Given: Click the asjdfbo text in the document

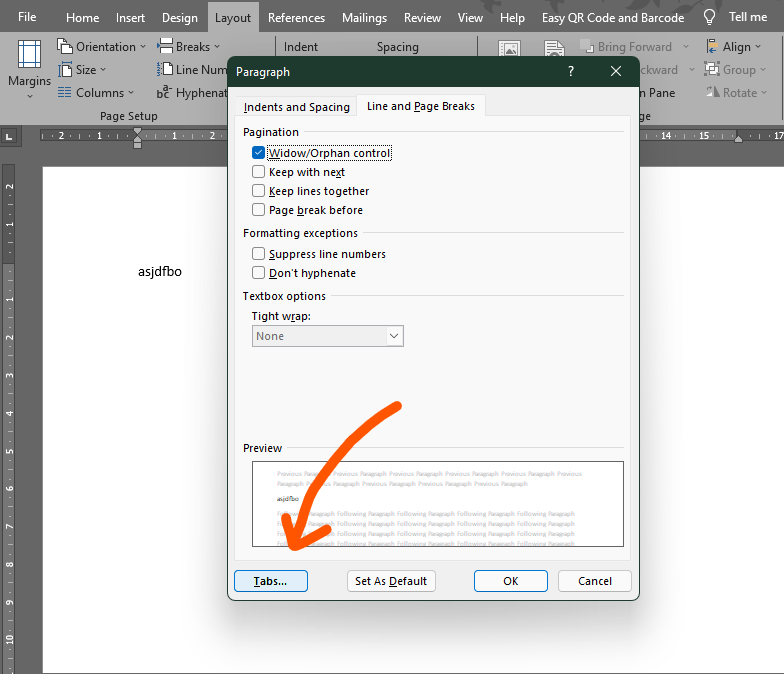Looking at the screenshot, I should (x=160, y=272).
